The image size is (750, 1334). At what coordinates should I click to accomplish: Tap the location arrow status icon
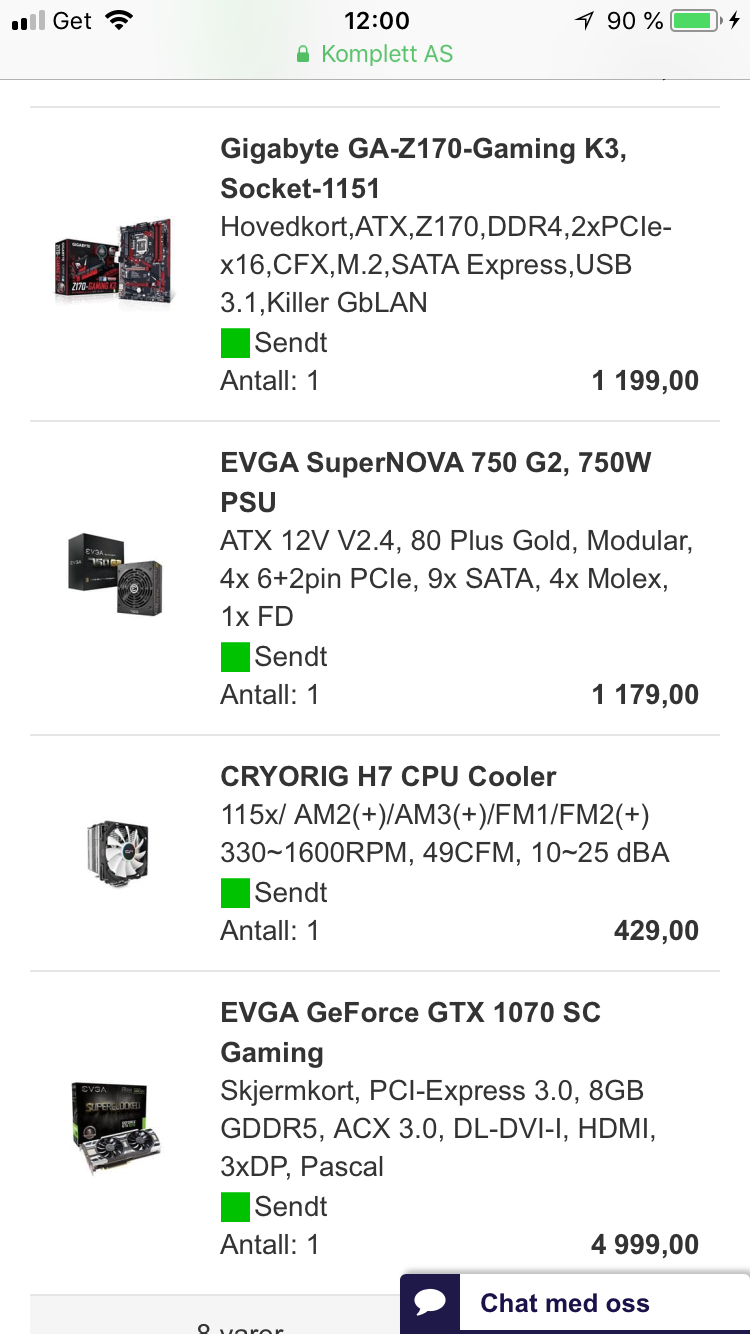tap(585, 21)
